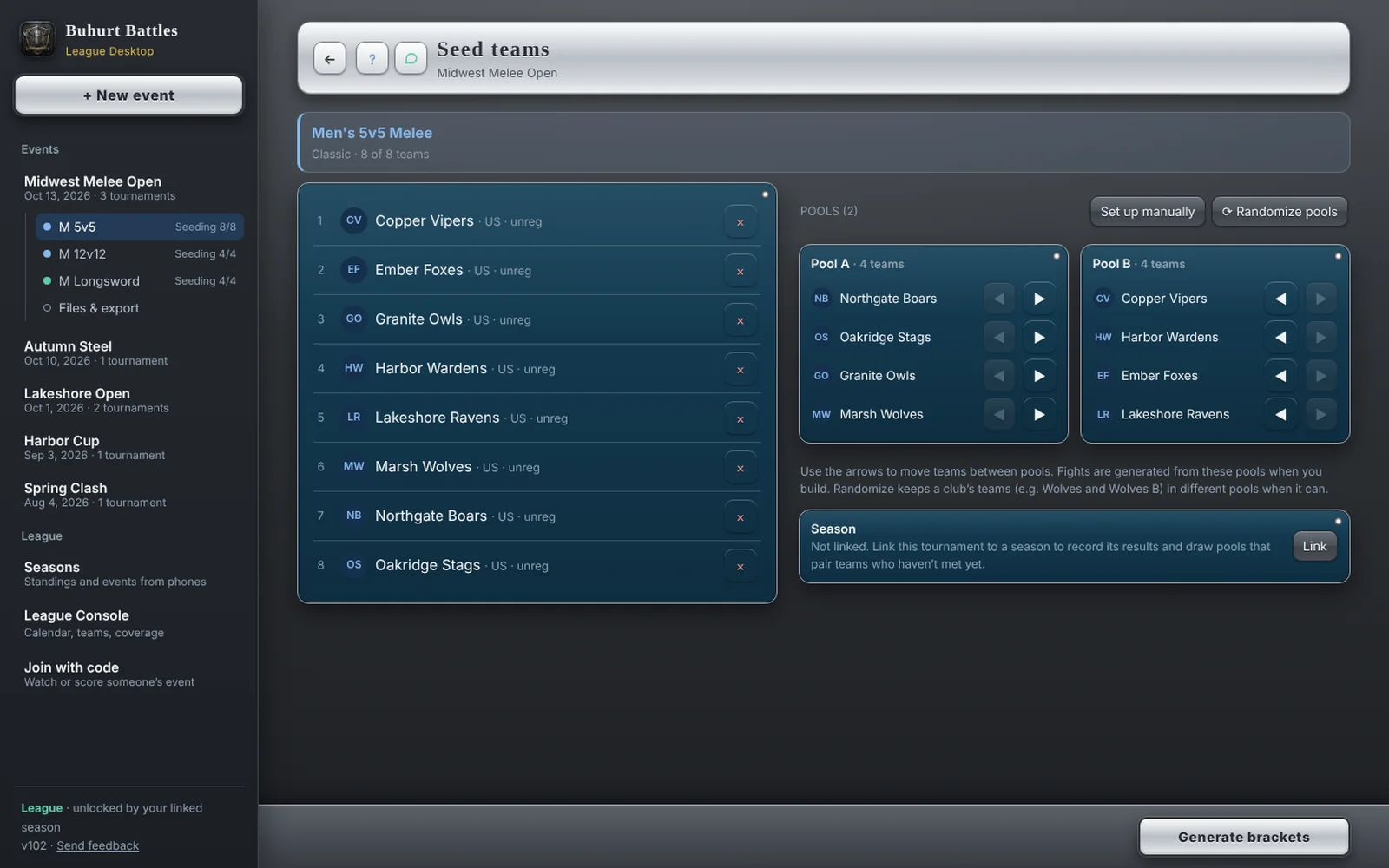Go back with the arrow button
This screenshot has height=868, width=1389.
tap(330, 59)
